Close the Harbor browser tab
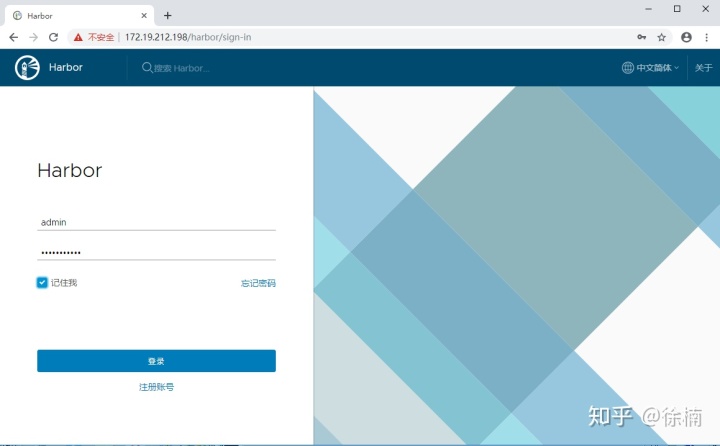Viewport: 720px width, 446px height. (x=144, y=16)
